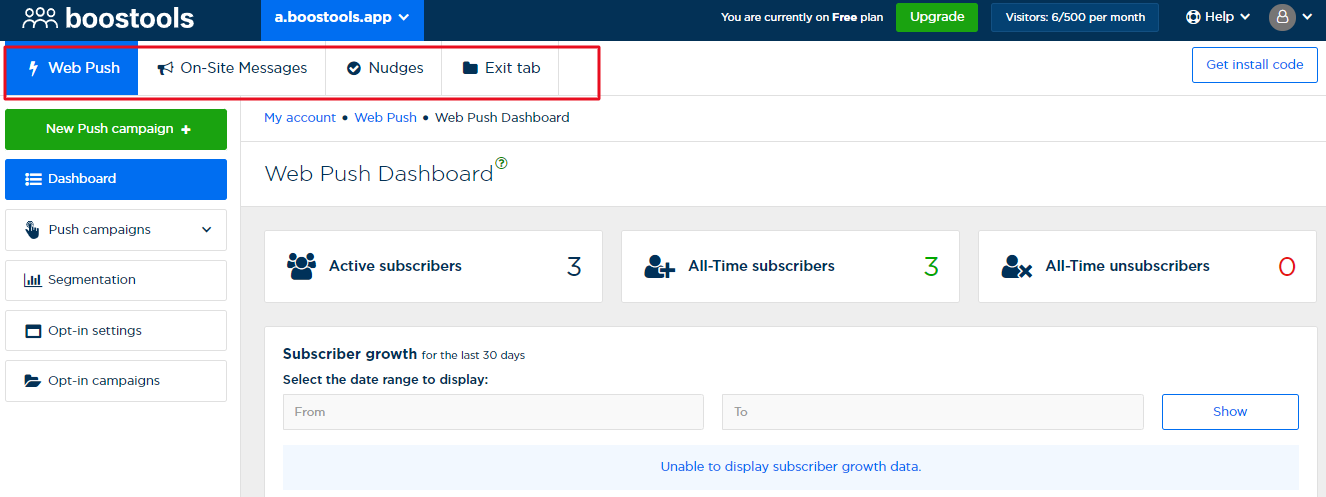Viewport: 1326px width, 497px height.
Task: Open the a.boostools.app site dropdown
Action: (342, 17)
